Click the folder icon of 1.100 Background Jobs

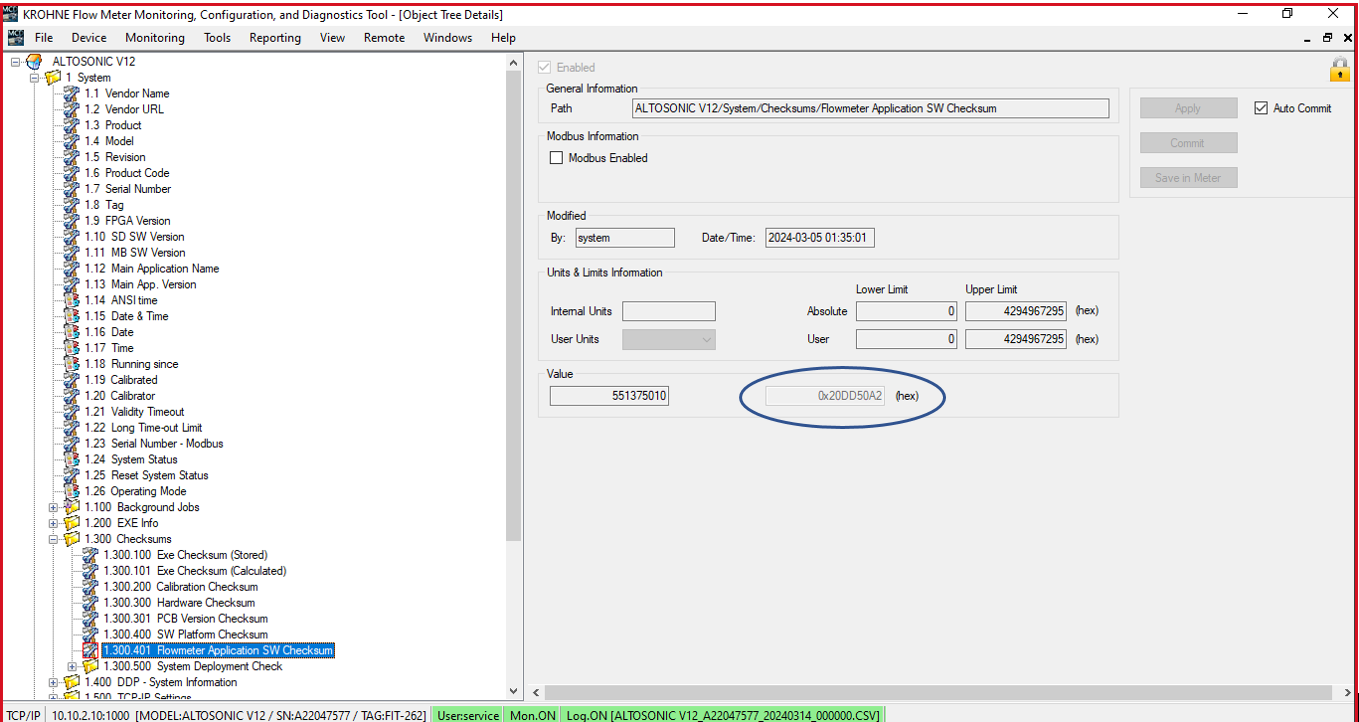click(72, 507)
